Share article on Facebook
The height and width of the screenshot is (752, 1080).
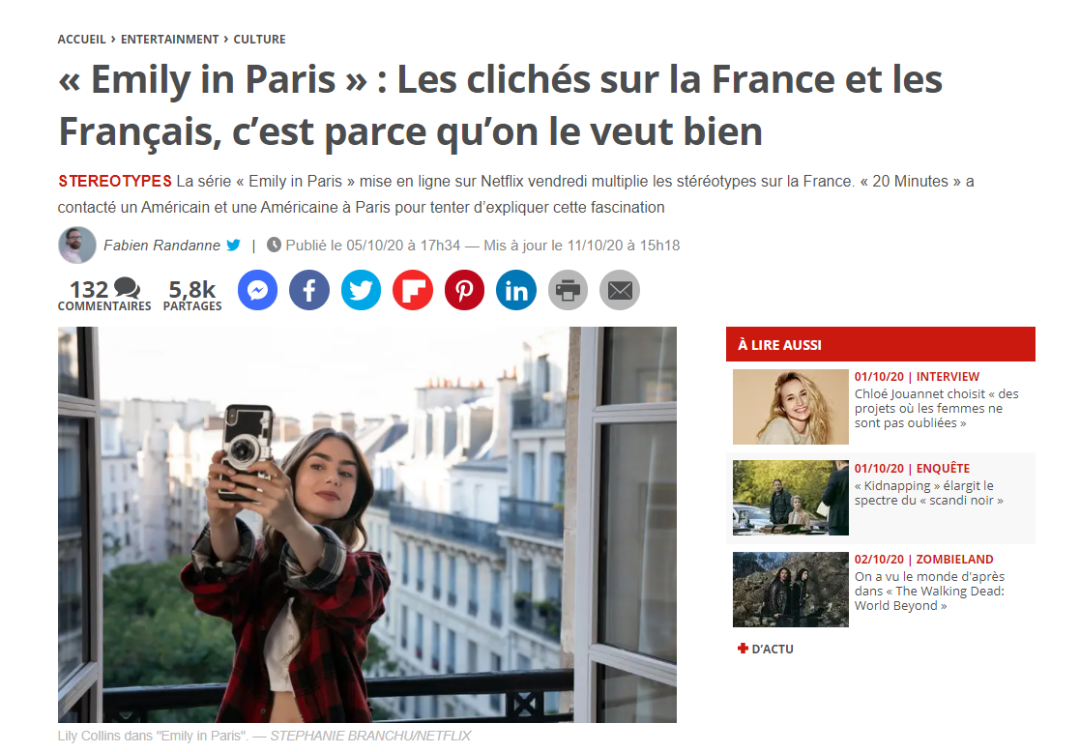click(x=309, y=290)
